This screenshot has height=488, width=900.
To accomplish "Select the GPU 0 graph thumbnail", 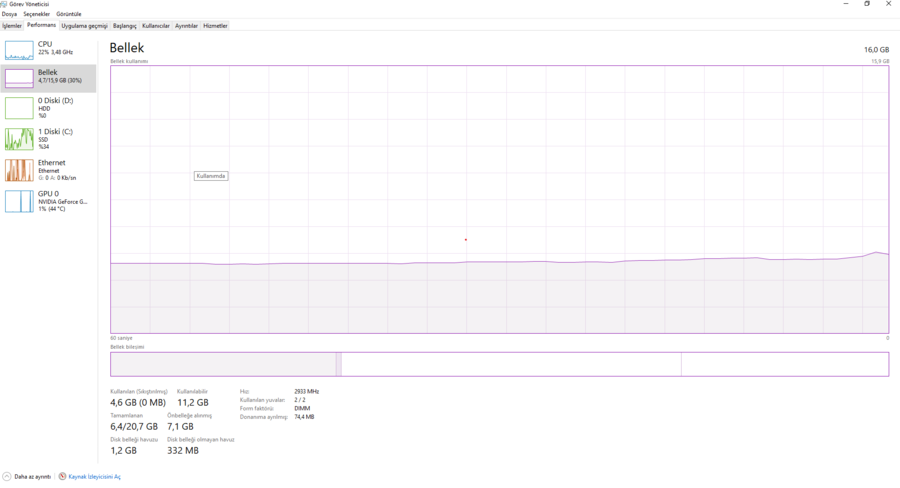I will tap(19, 201).
